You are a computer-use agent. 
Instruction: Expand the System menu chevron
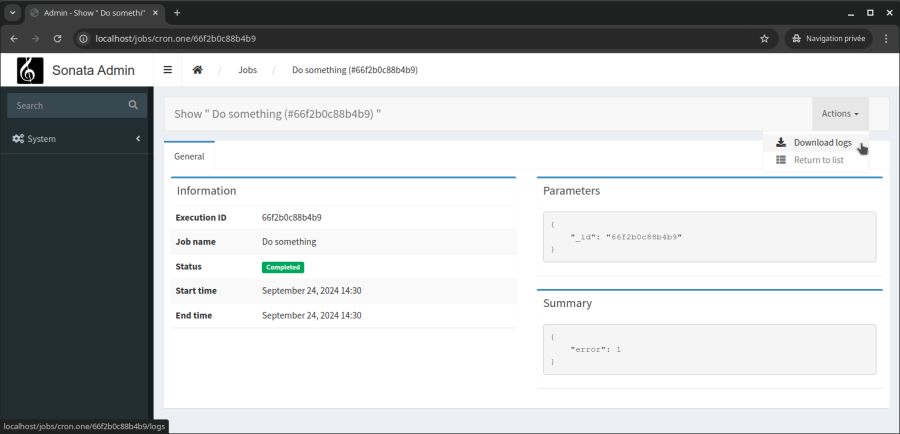[x=138, y=138]
